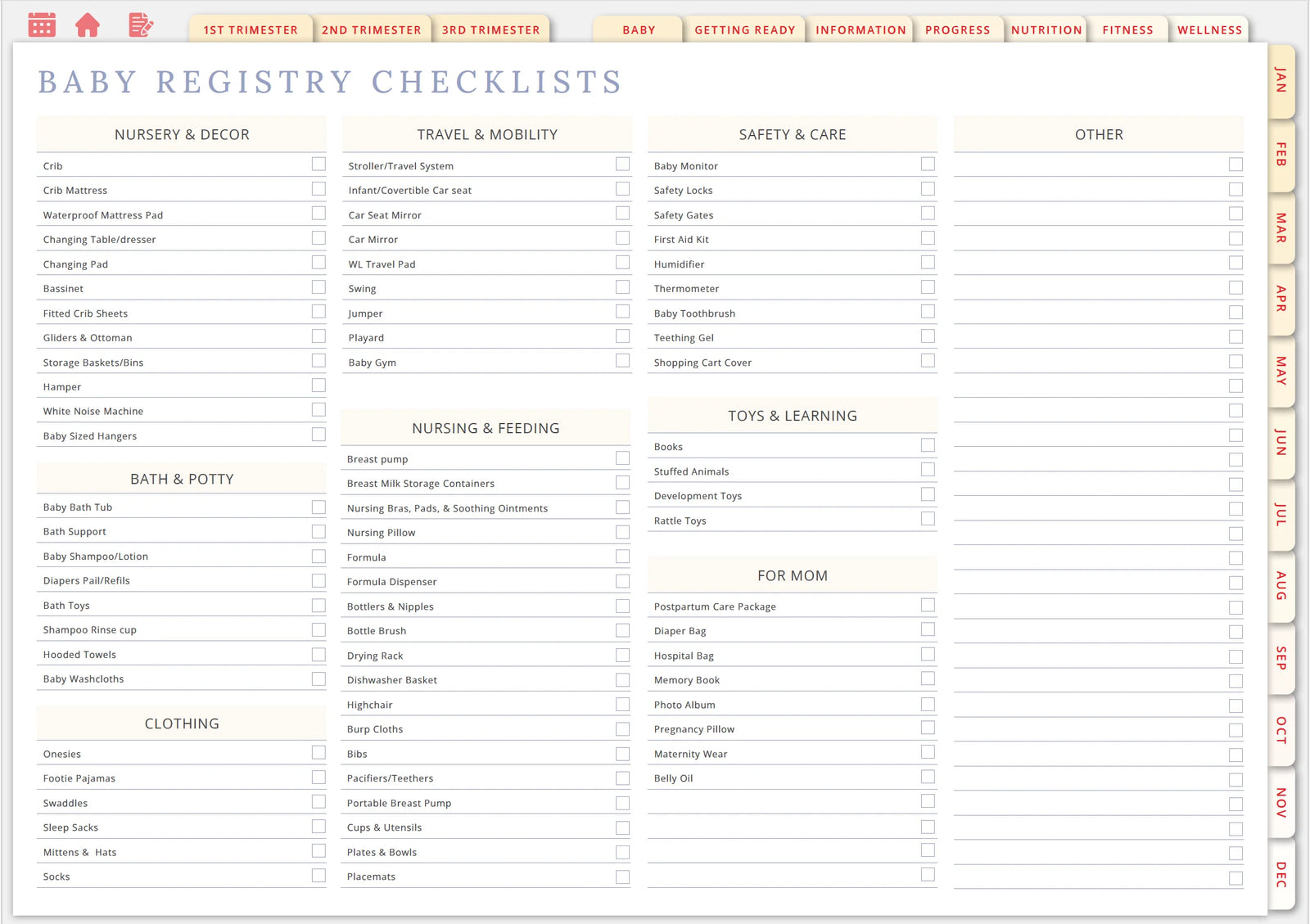Tick the Stroller/Travel System box
Viewport: 1310px width, 924px height.
click(x=623, y=165)
